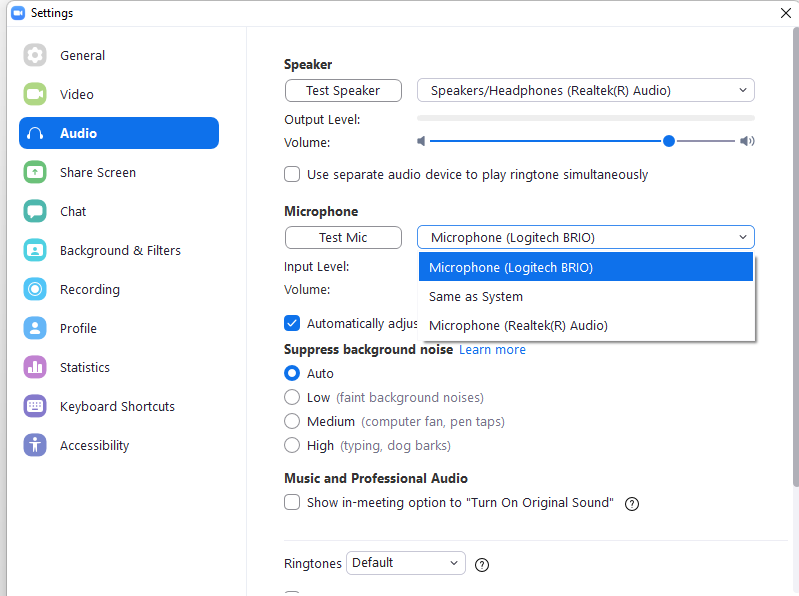Click the Test Speaker button
The height and width of the screenshot is (596, 799).
(x=343, y=91)
